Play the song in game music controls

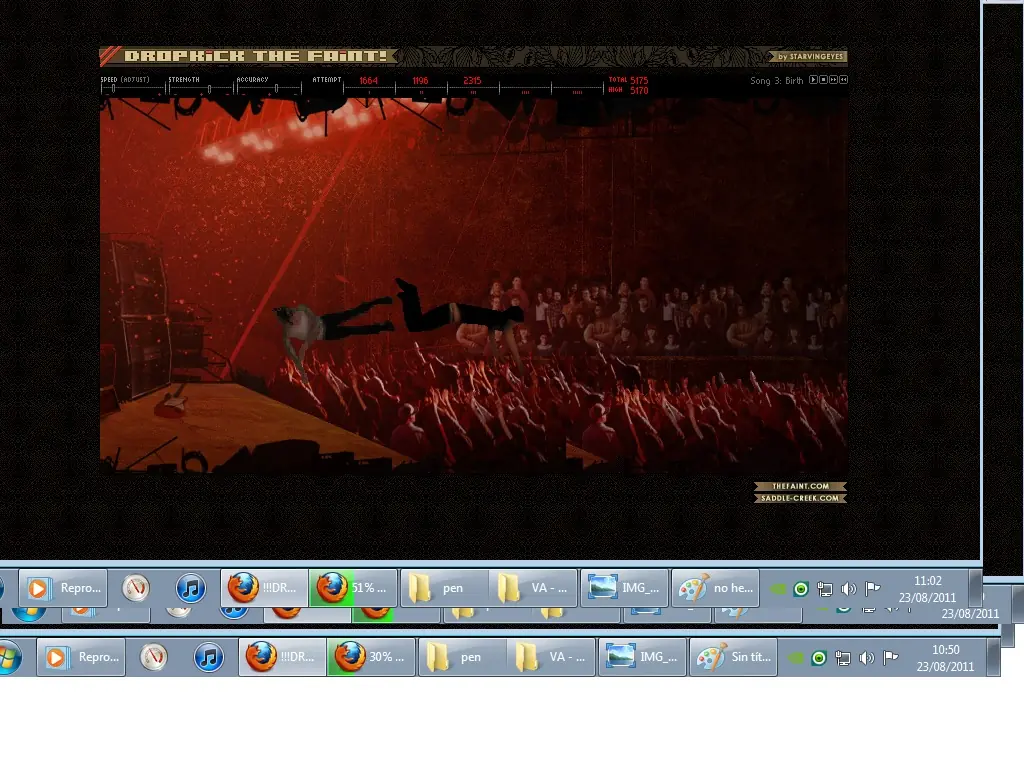813,80
